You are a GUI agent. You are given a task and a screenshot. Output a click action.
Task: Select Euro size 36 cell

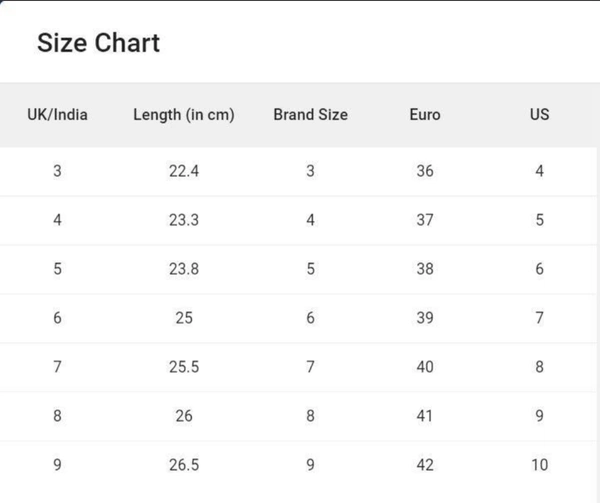[425, 171]
